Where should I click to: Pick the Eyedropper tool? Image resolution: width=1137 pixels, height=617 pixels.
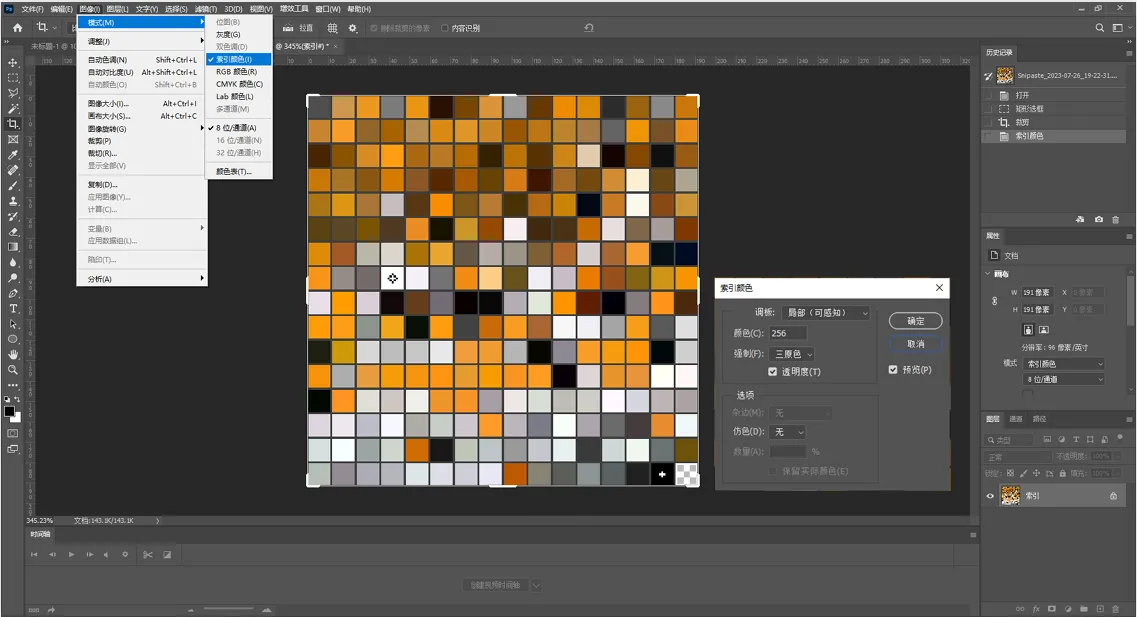tap(13, 154)
